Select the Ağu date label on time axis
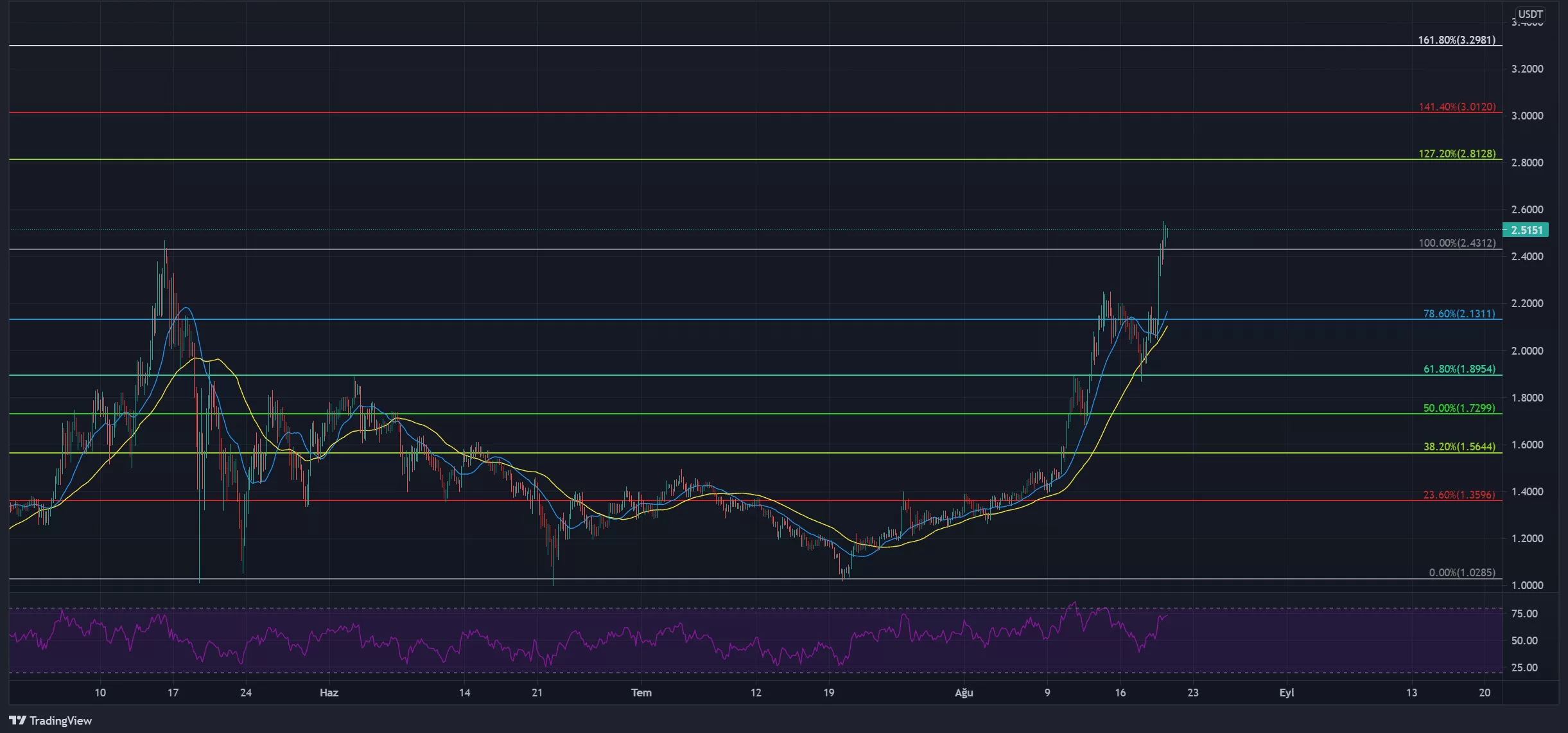 tap(964, 693)
